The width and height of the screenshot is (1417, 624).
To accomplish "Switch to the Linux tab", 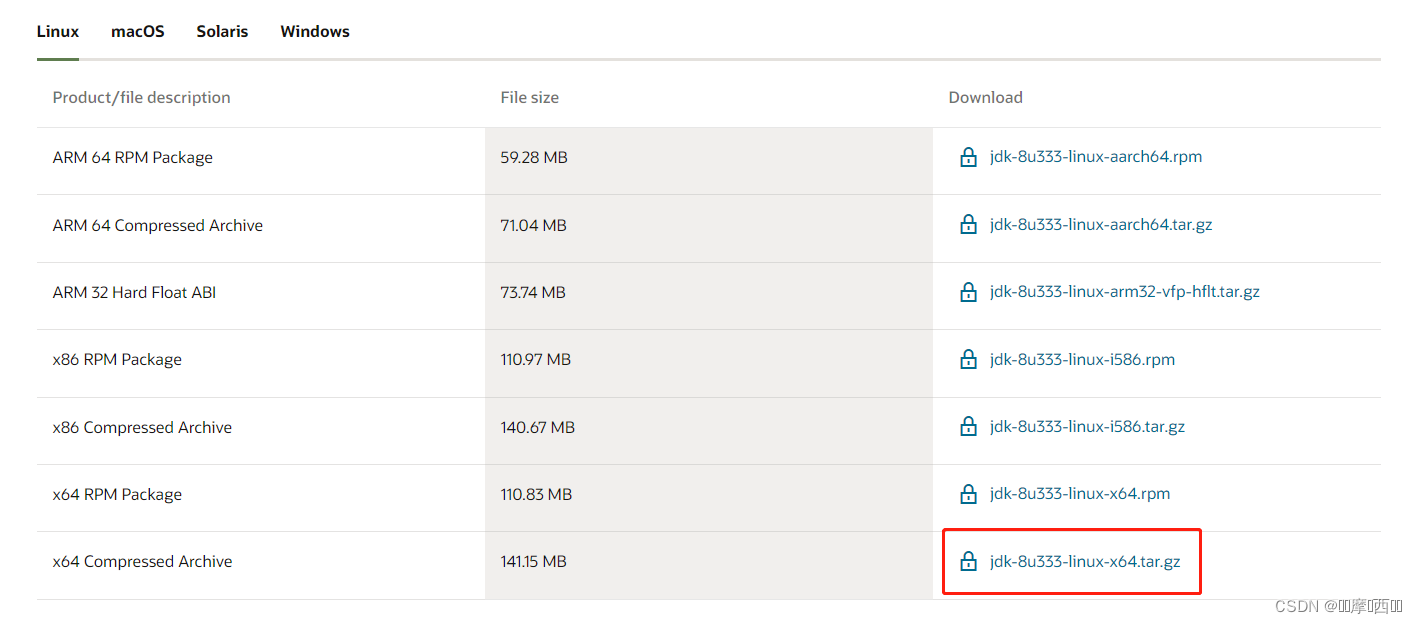I will (x=58, y=31).
